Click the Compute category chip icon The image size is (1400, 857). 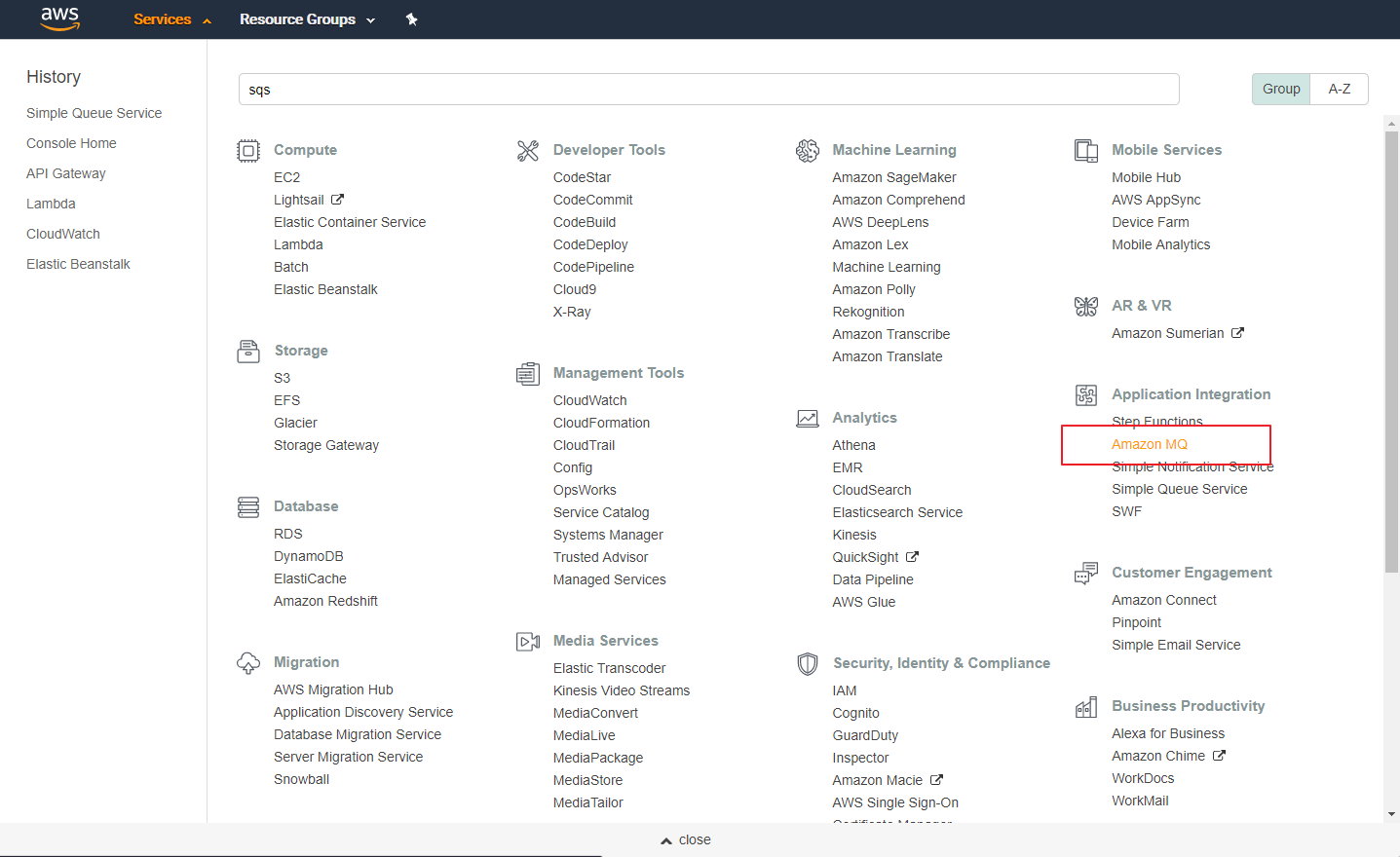(x=248, y=151)
